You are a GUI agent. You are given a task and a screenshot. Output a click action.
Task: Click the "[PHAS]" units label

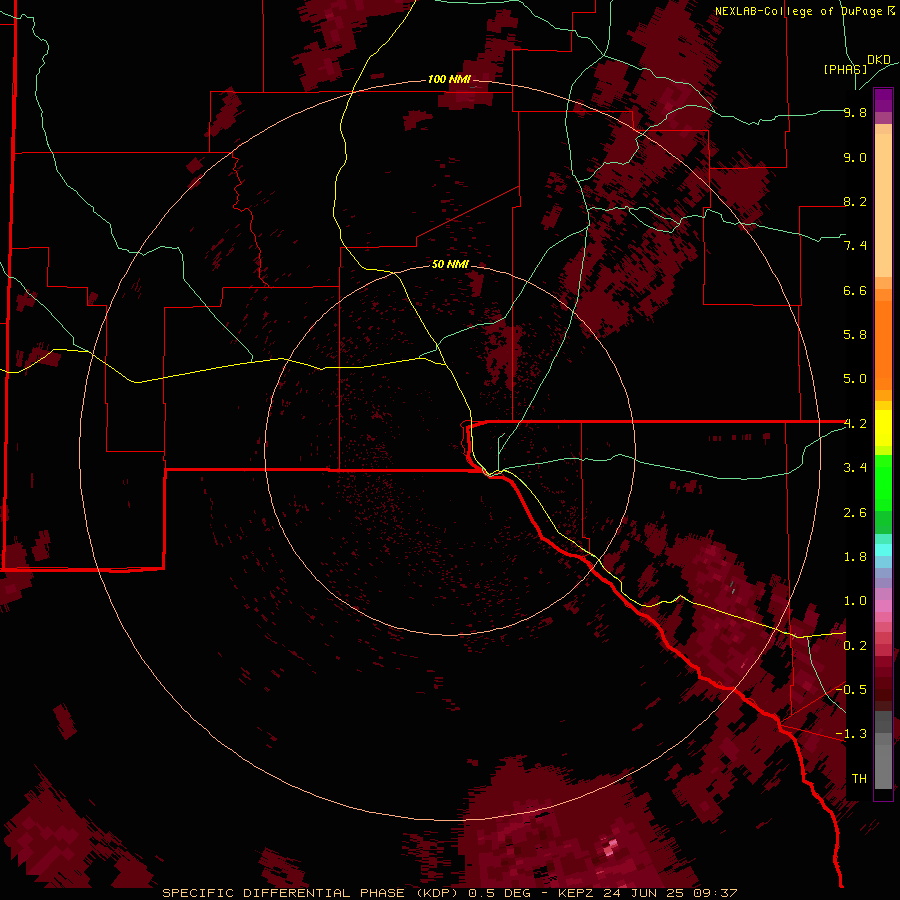(x=845, y=69)
